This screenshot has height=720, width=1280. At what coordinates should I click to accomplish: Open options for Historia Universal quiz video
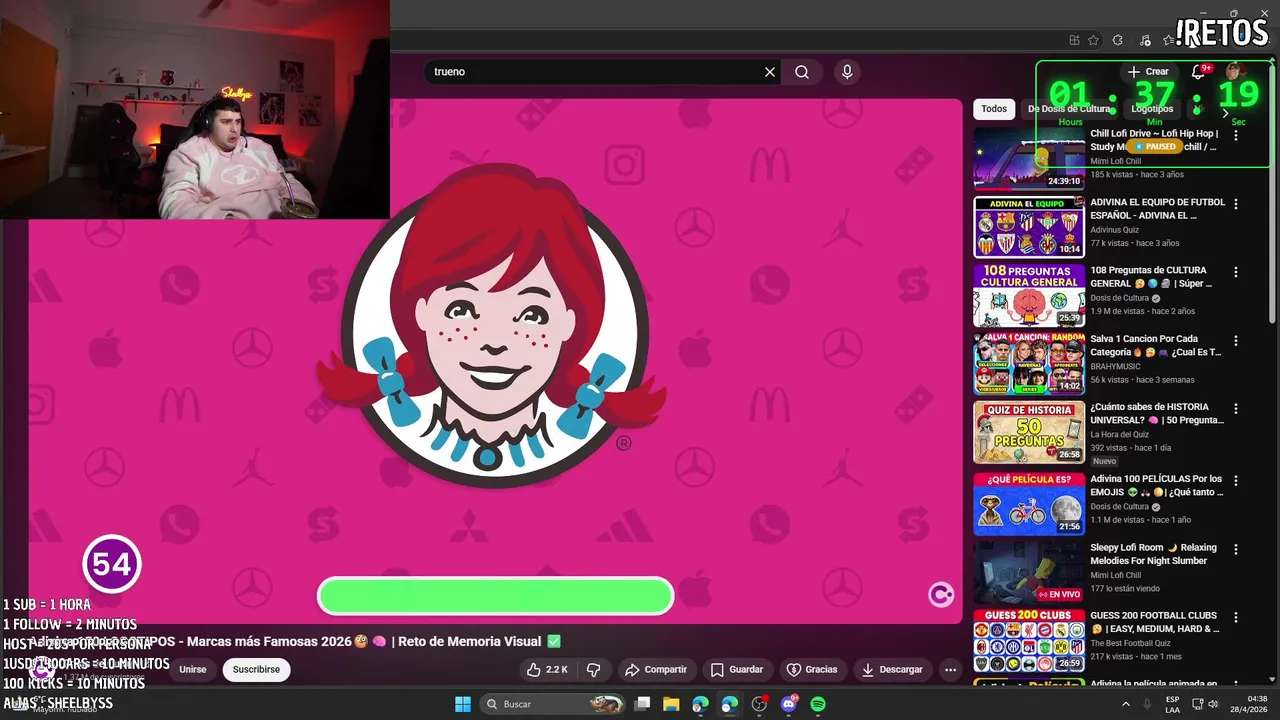[1236, 409]
